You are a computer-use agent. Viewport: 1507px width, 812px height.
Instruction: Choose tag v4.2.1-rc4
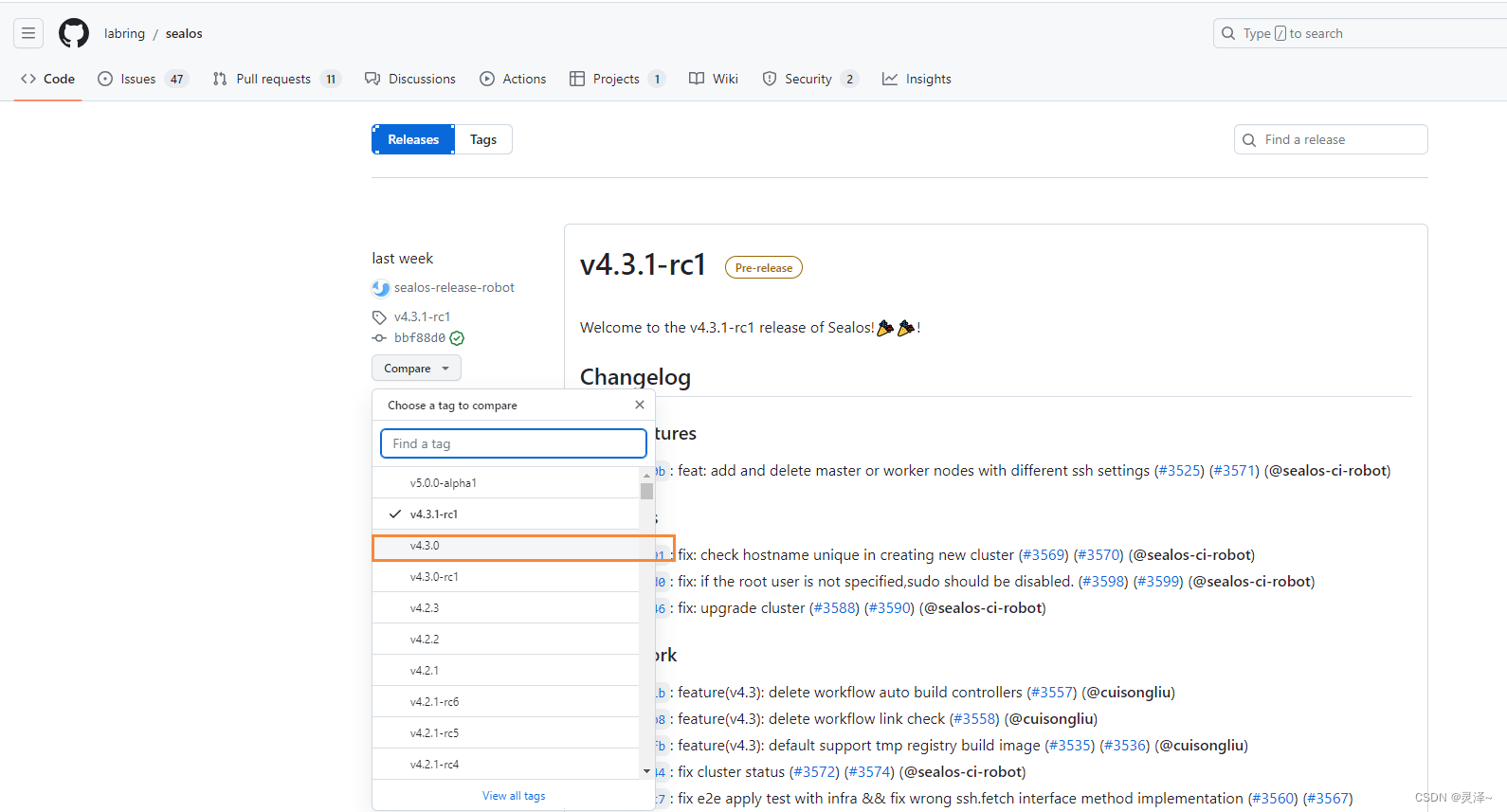[506, 765]
